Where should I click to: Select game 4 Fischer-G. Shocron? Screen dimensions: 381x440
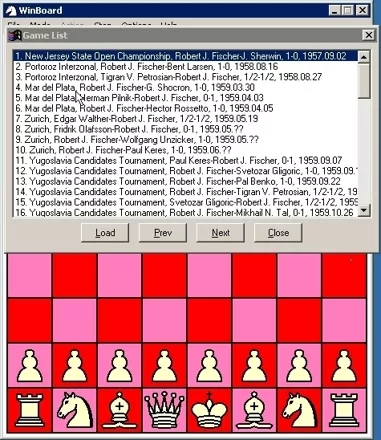pyautogui.click(x=186, y=87)
